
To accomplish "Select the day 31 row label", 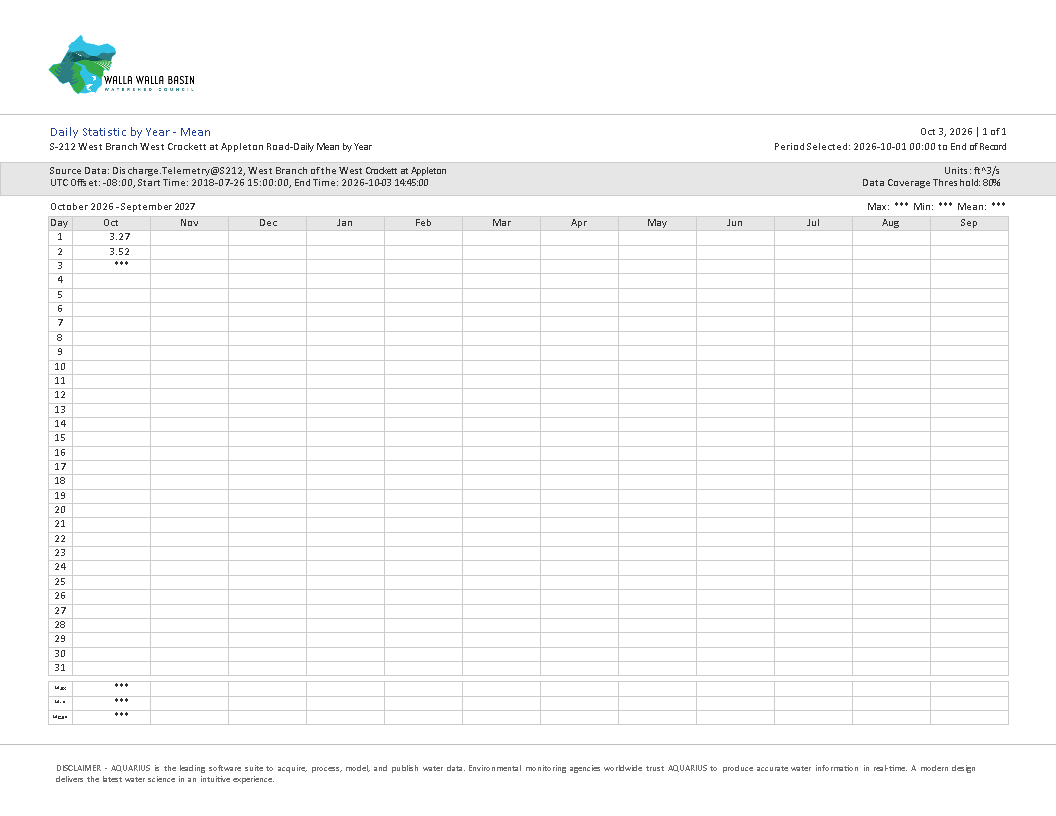I will point(60,668).
